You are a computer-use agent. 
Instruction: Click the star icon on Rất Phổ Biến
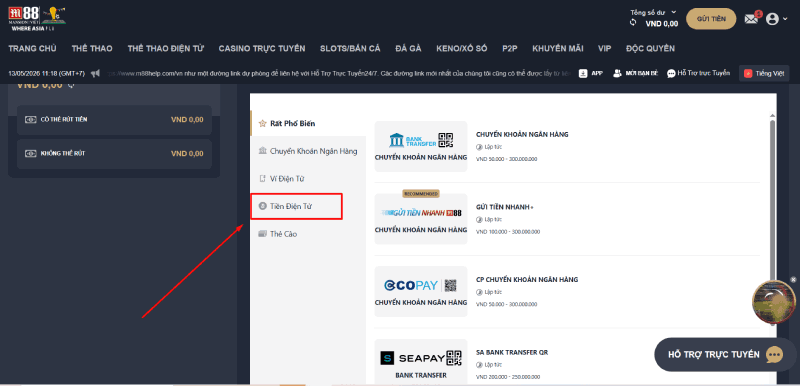(262, 123)
